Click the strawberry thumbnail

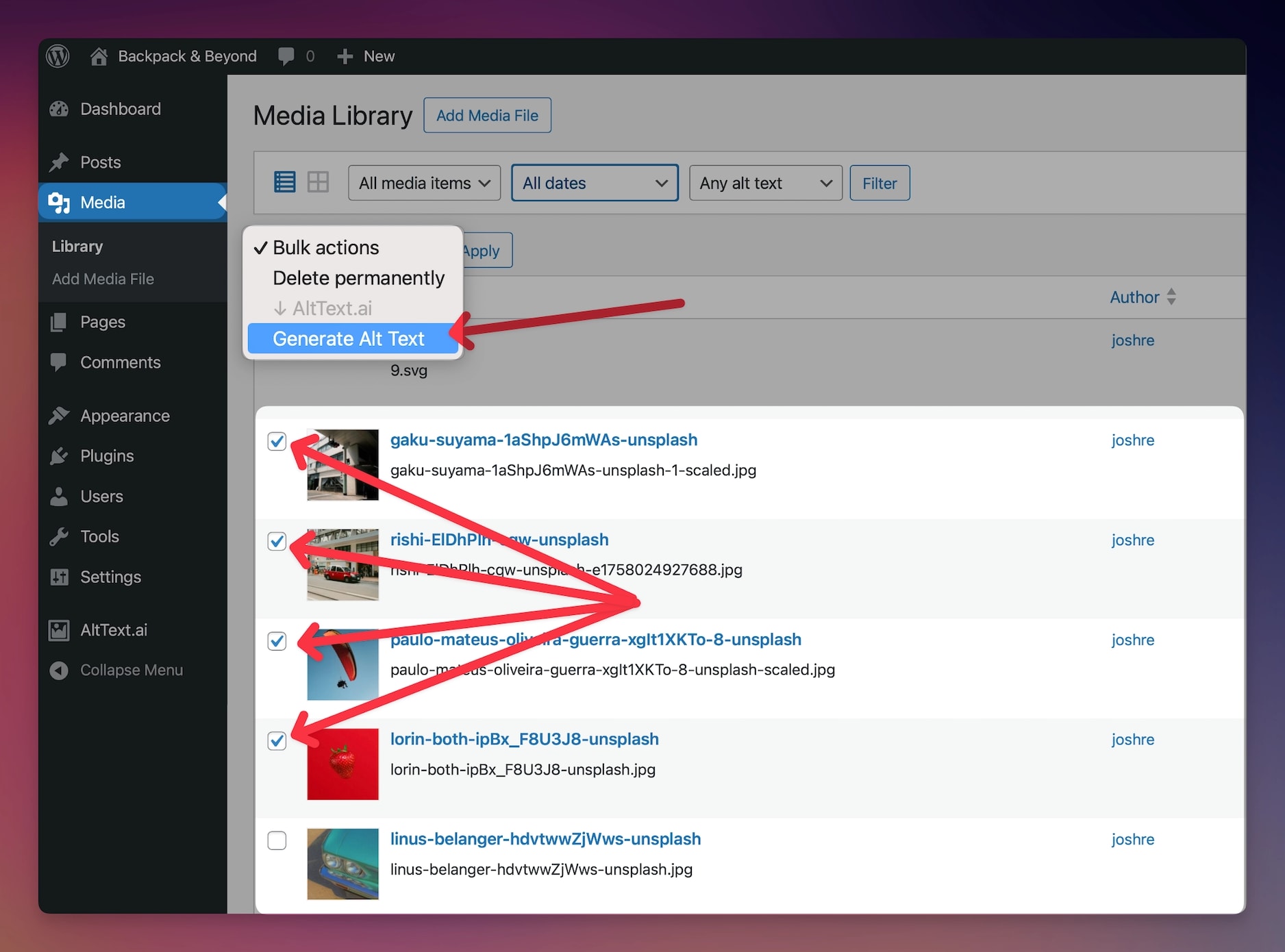(x=342, y=764)
